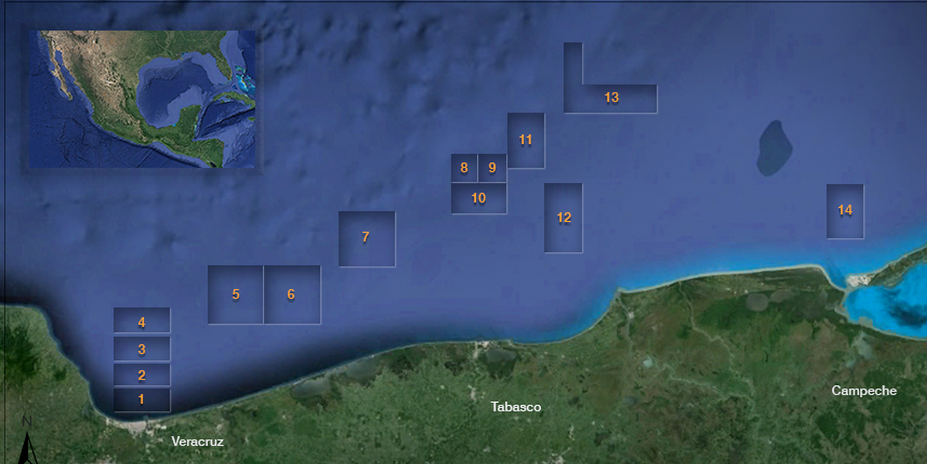Select block 9 small square

tap(492, 168)
